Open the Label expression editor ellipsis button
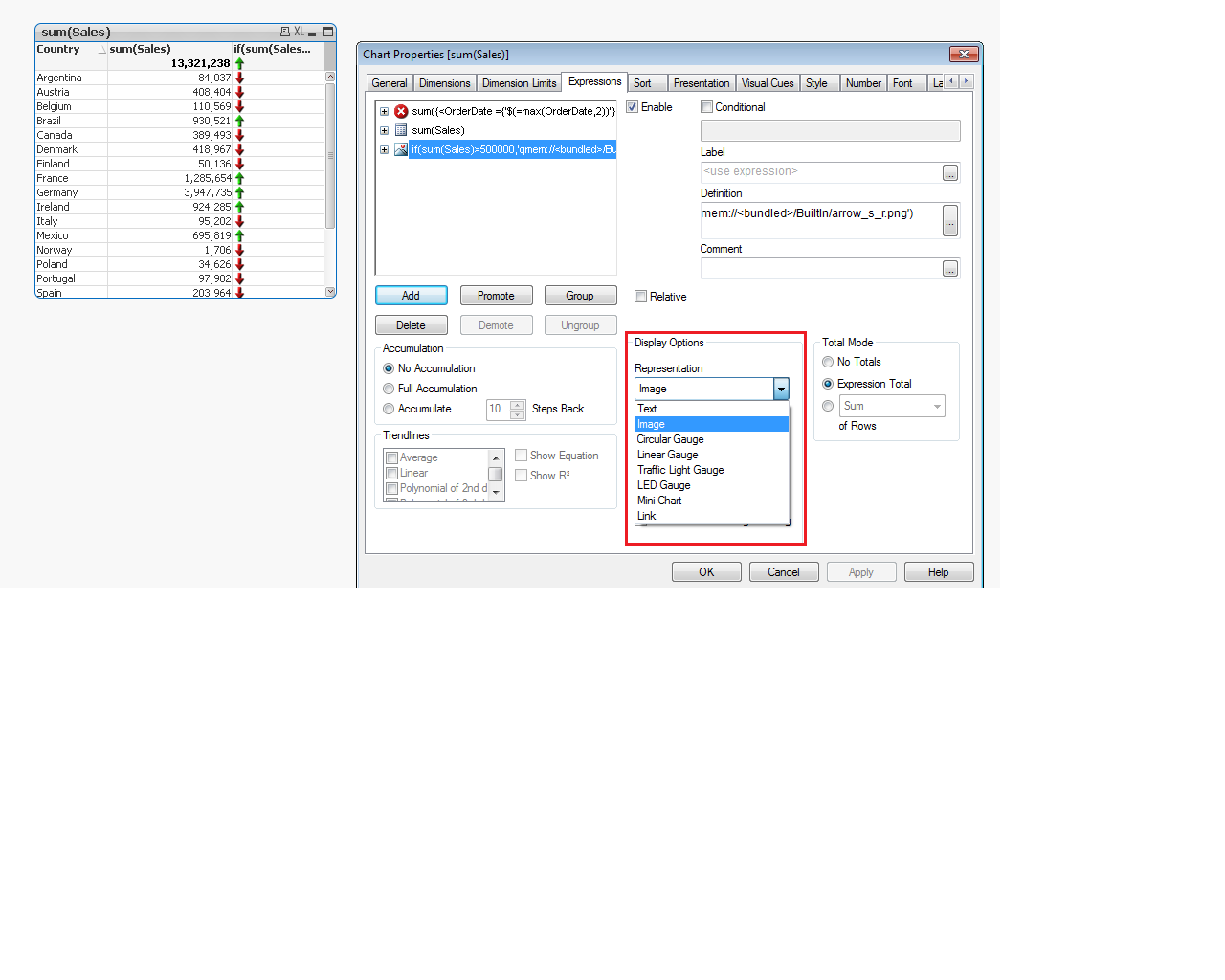The height and width of the screenshot is (980, 1225). pyautogui.click(x=950, y=172)
